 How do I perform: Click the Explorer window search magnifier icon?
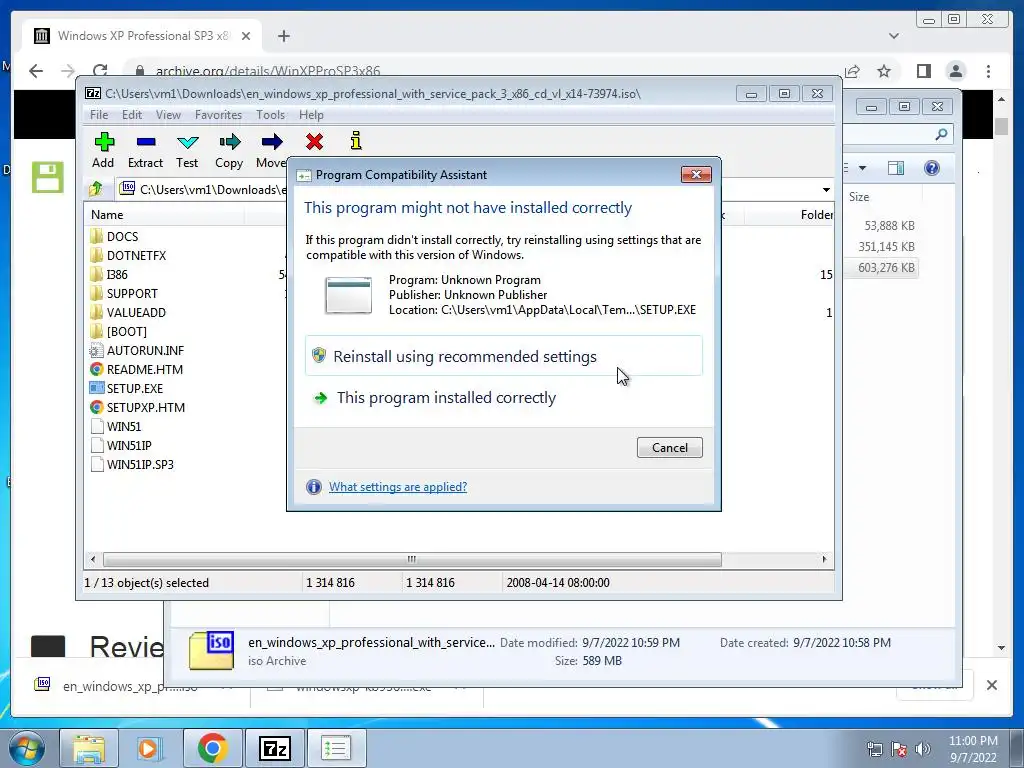941,134
